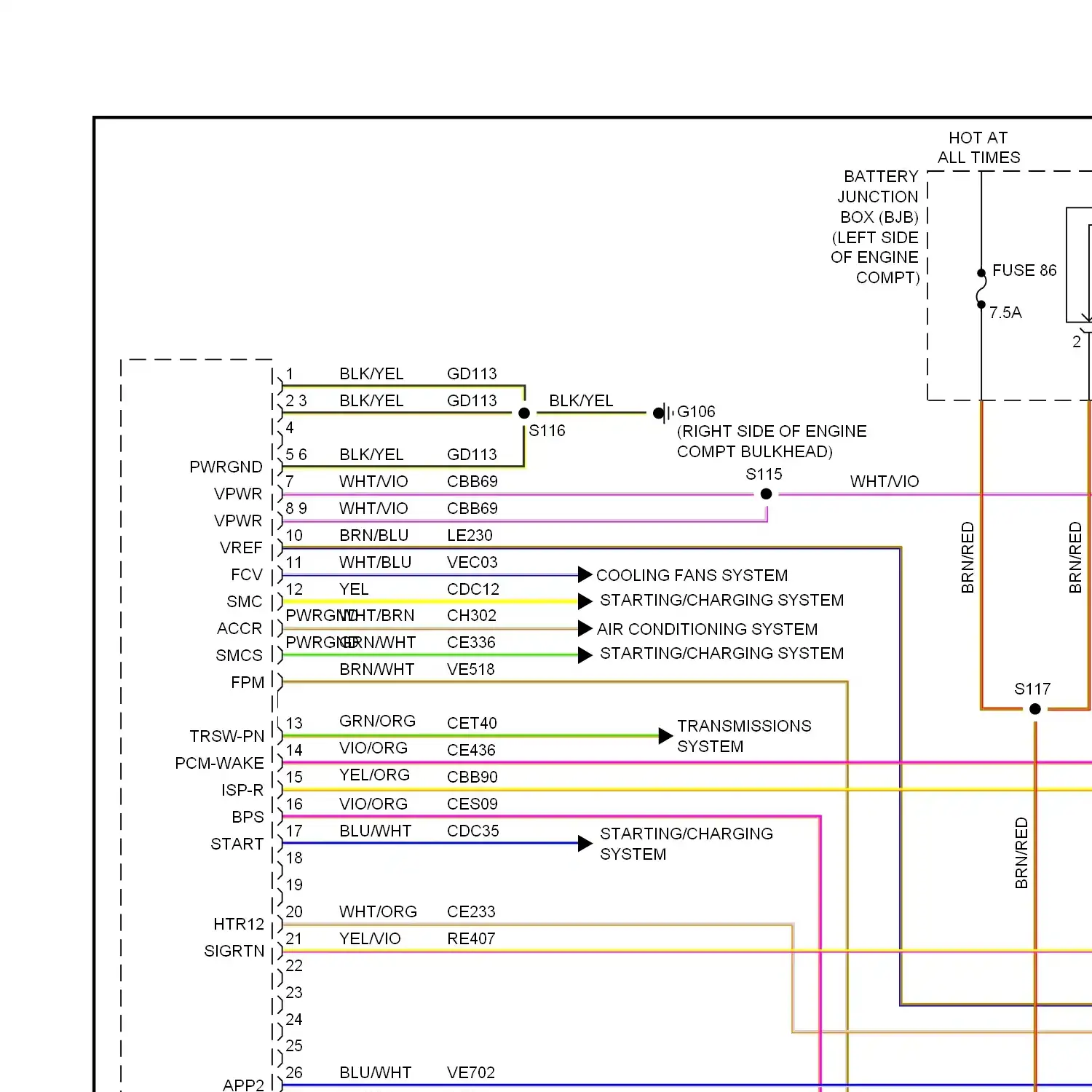The image size is (1092, 1092).
Task: Select the S117 splice label
Action: [x=1032, y=689]
